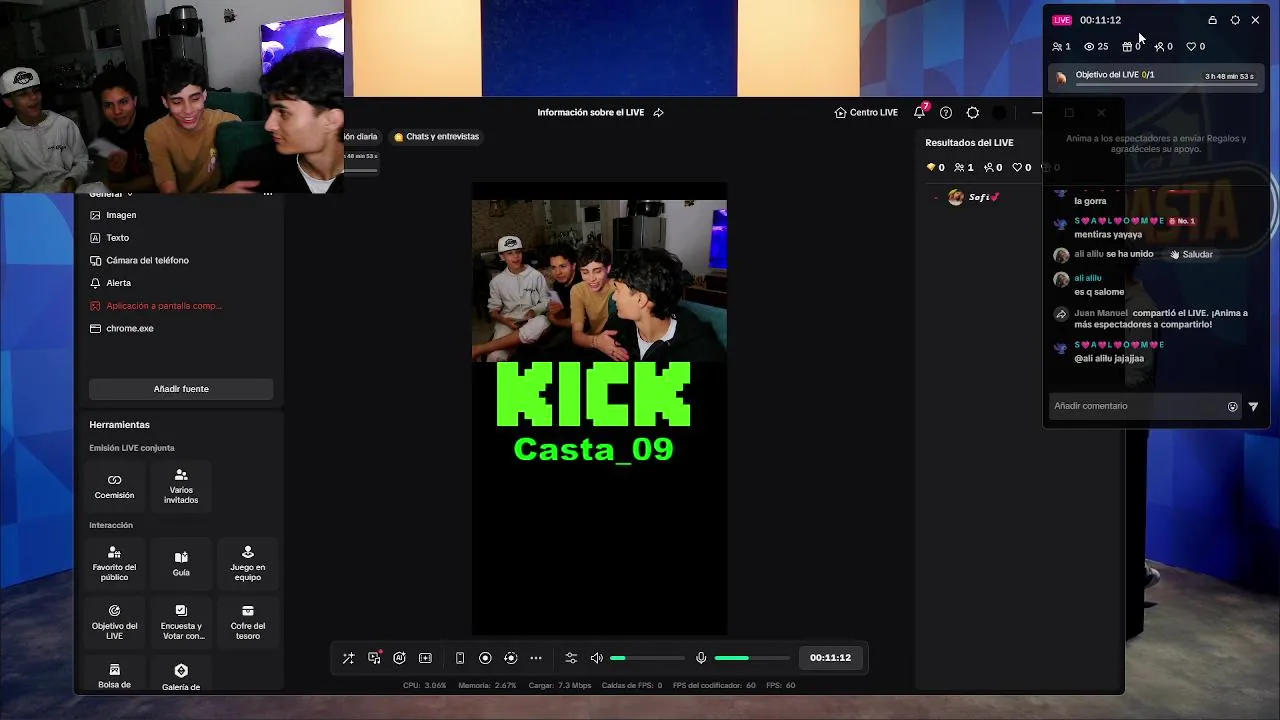Open sources panel three-dots menu
Screen dimensions: 1280x720
[267, 194]
